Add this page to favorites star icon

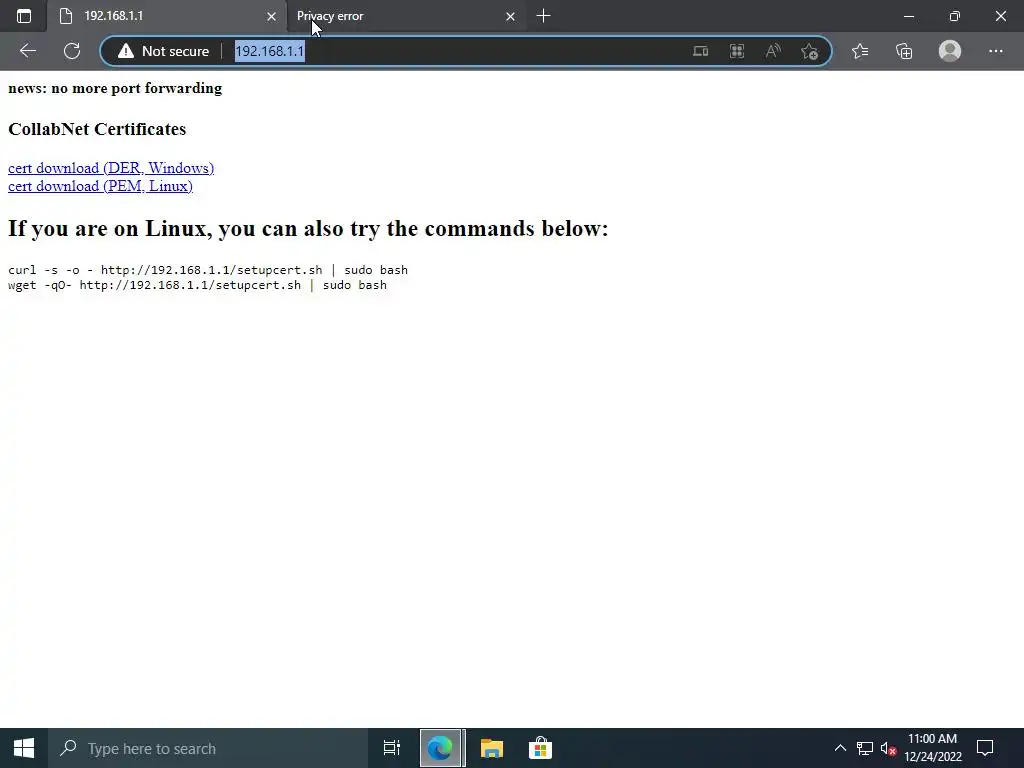(809, 51)
